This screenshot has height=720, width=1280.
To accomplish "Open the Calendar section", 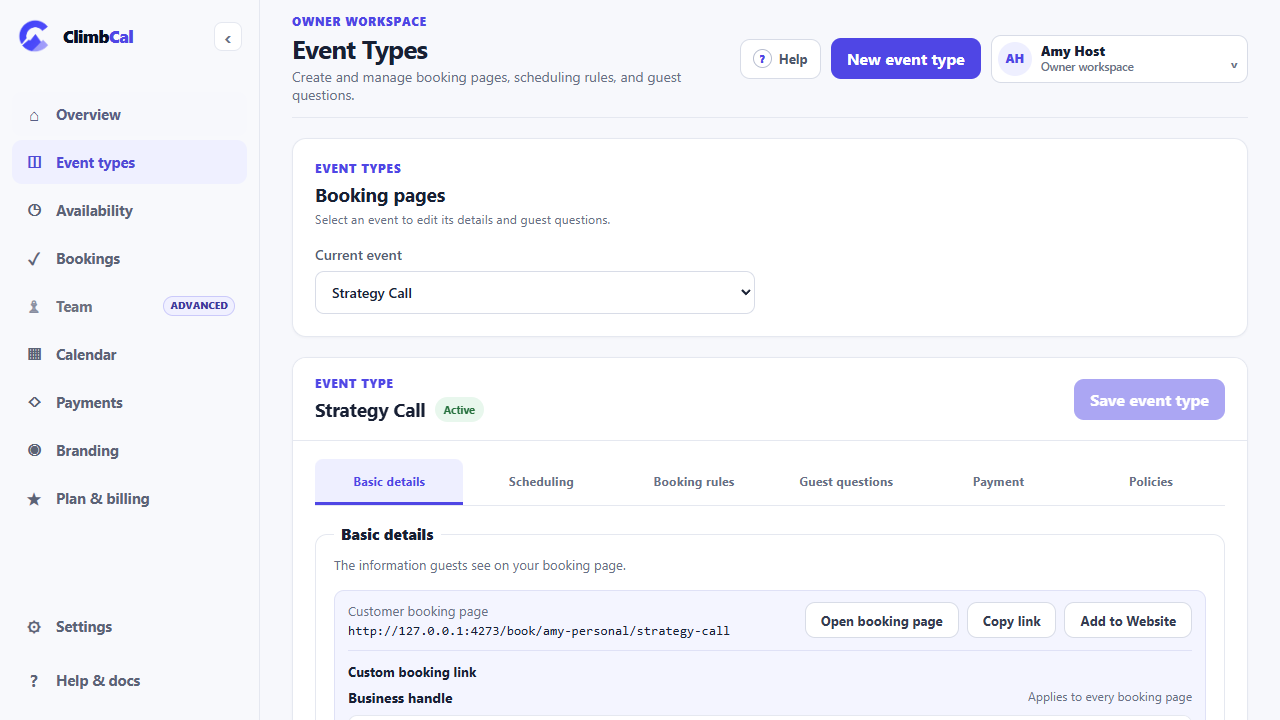I will [x=129, y=355].
